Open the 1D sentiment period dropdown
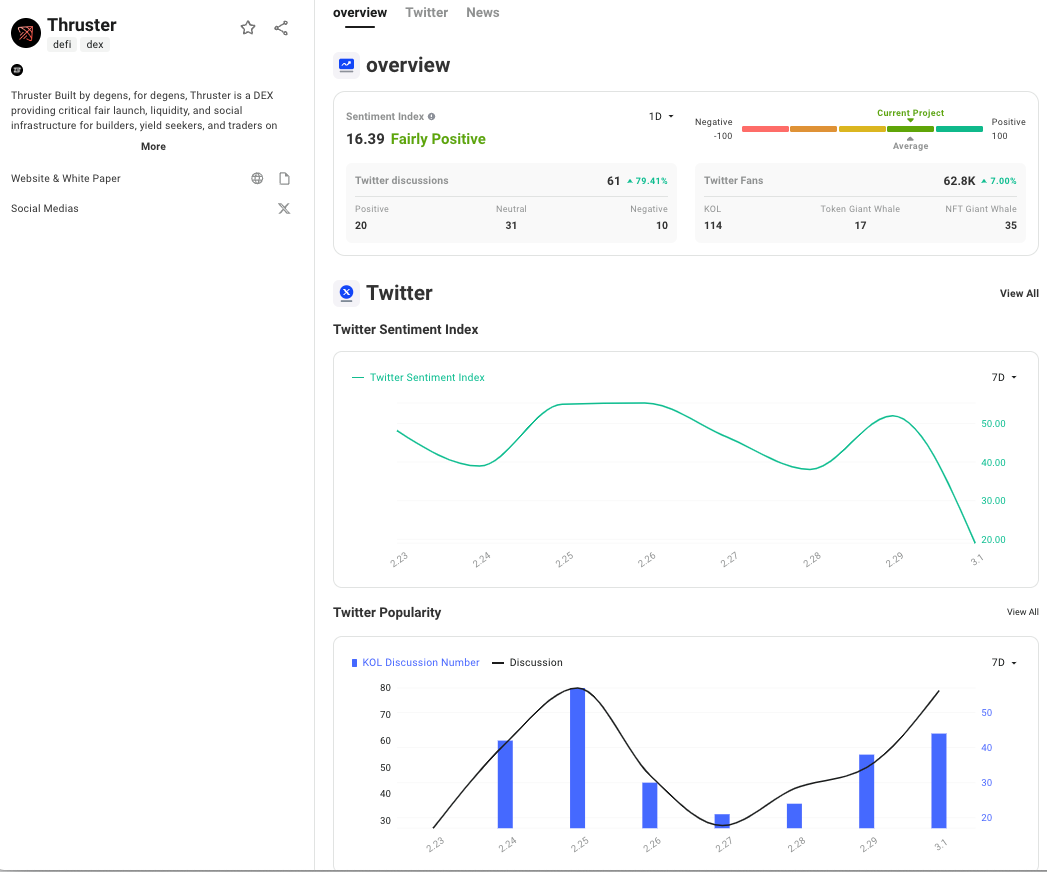1047x872 pixels. (661, 117)
